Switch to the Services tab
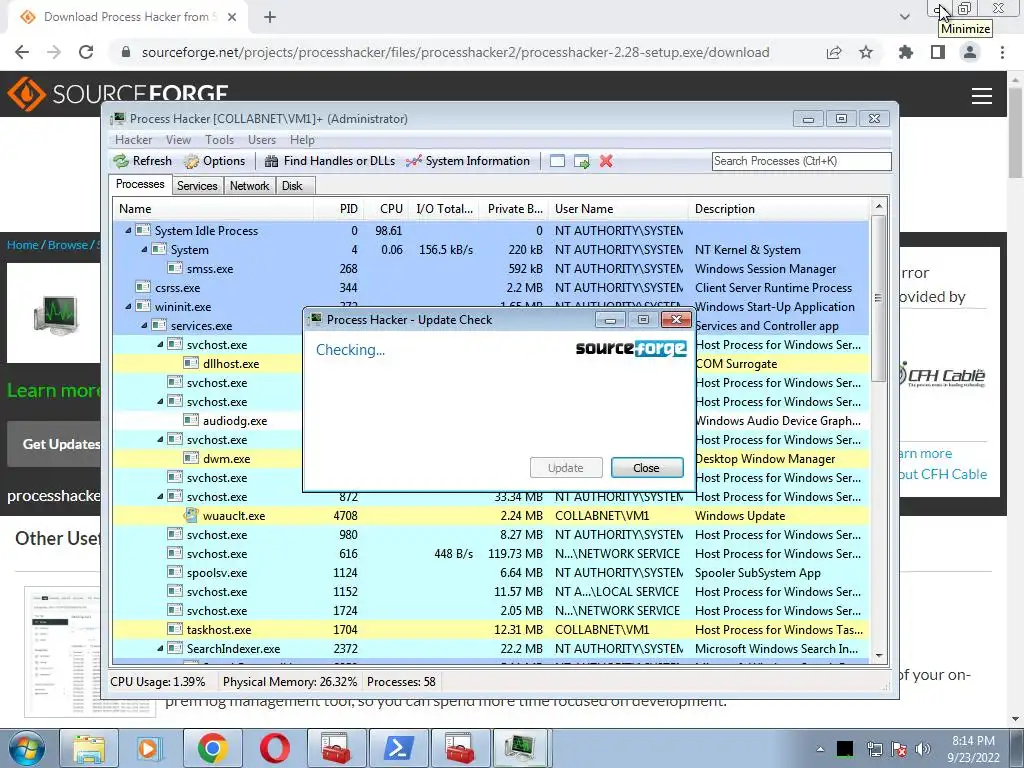The width and height of the screenshot is (1024, 768). point(197,186)
